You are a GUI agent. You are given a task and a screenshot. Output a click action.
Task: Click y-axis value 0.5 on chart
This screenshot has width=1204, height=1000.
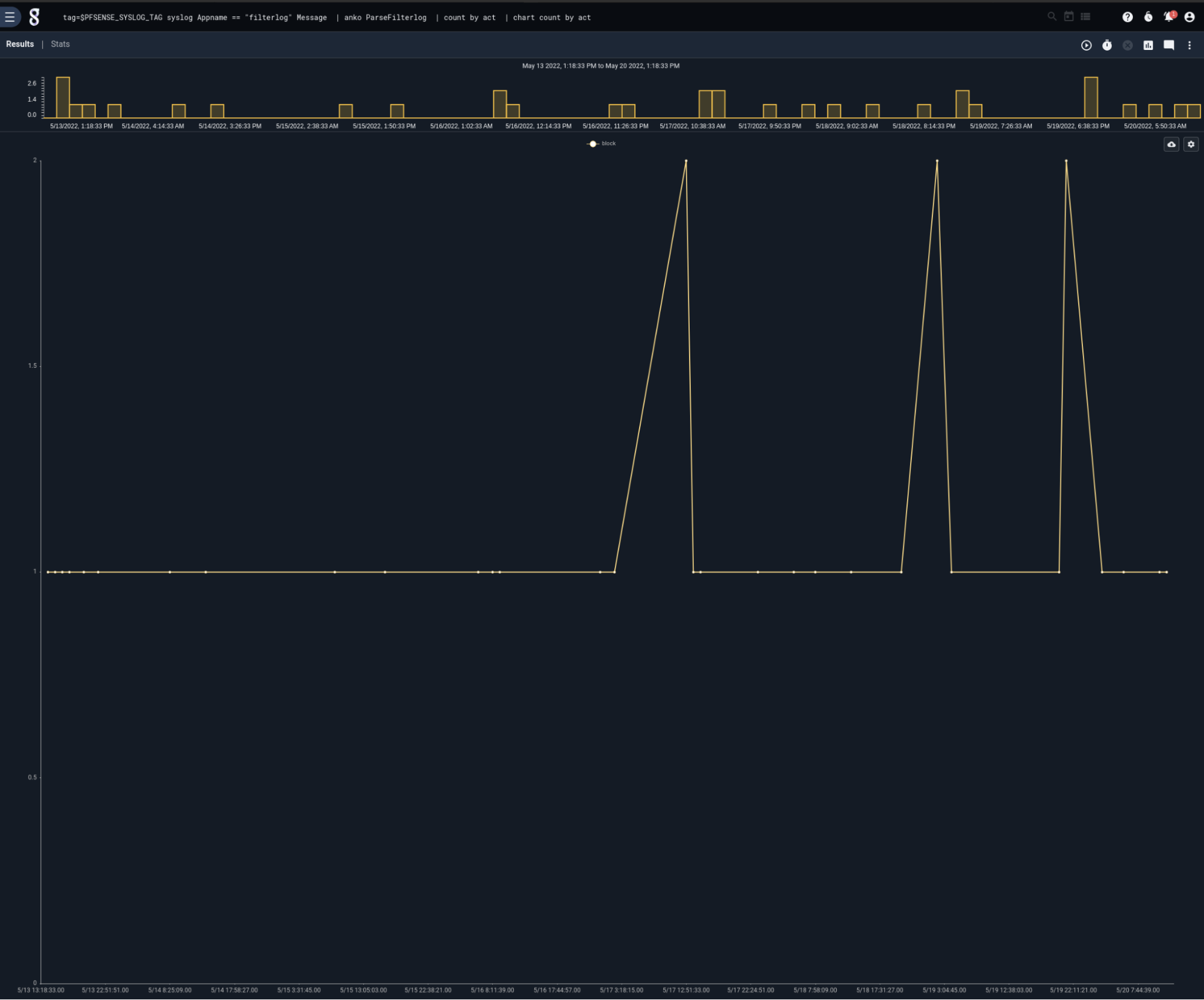point(32,778)
